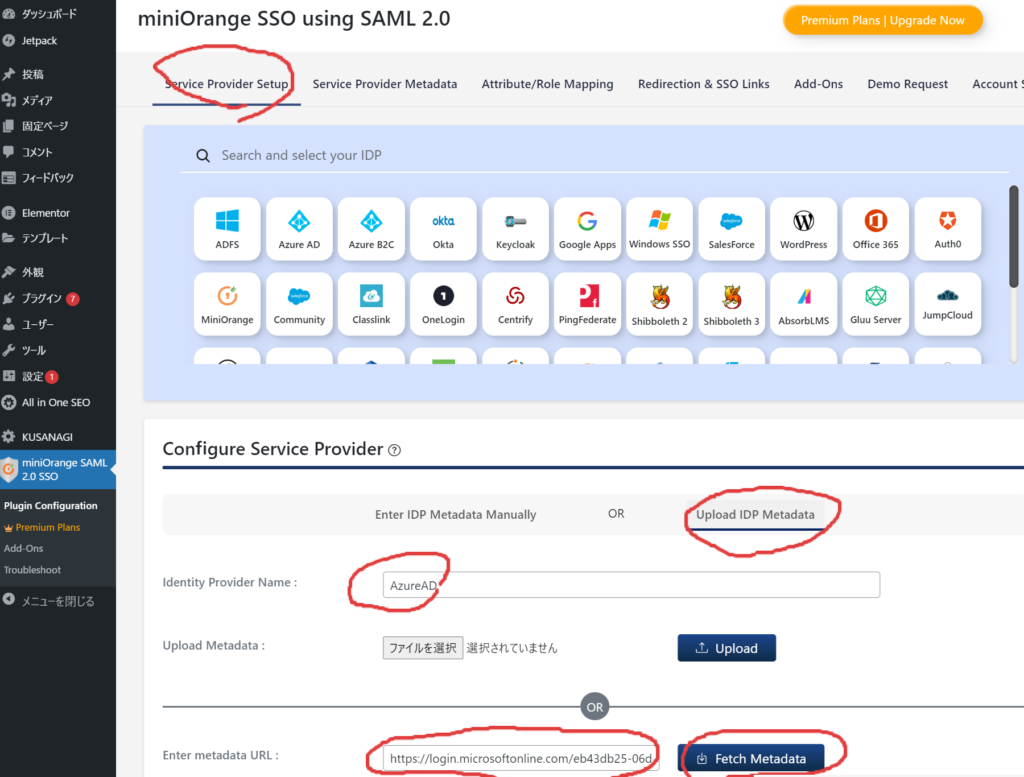Select the Google Apps IDP tile
Viewport: 1024px width, 777px height.
(587, 229)
